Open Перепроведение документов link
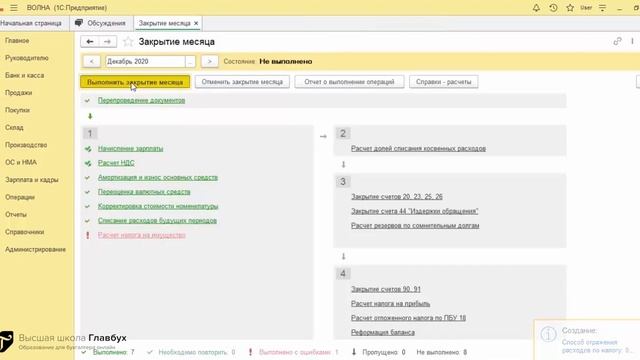 (x=141, y=100)
